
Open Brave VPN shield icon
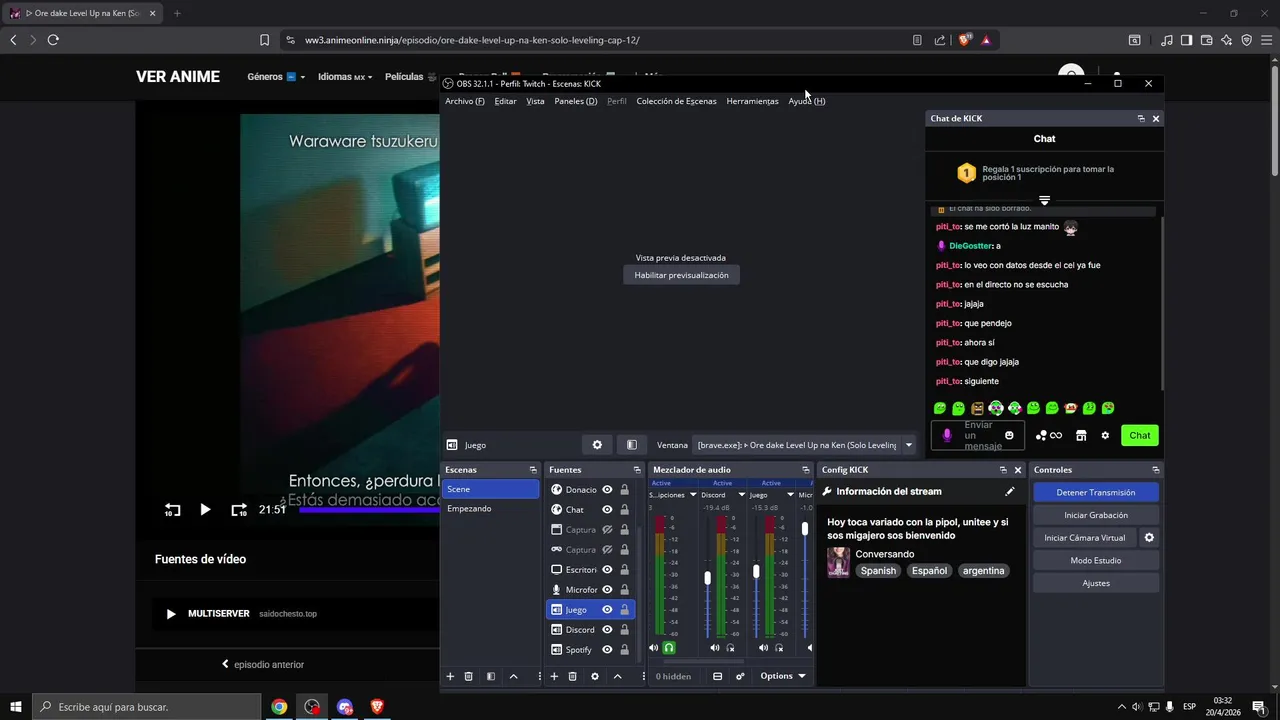[x=1247, y=40]
